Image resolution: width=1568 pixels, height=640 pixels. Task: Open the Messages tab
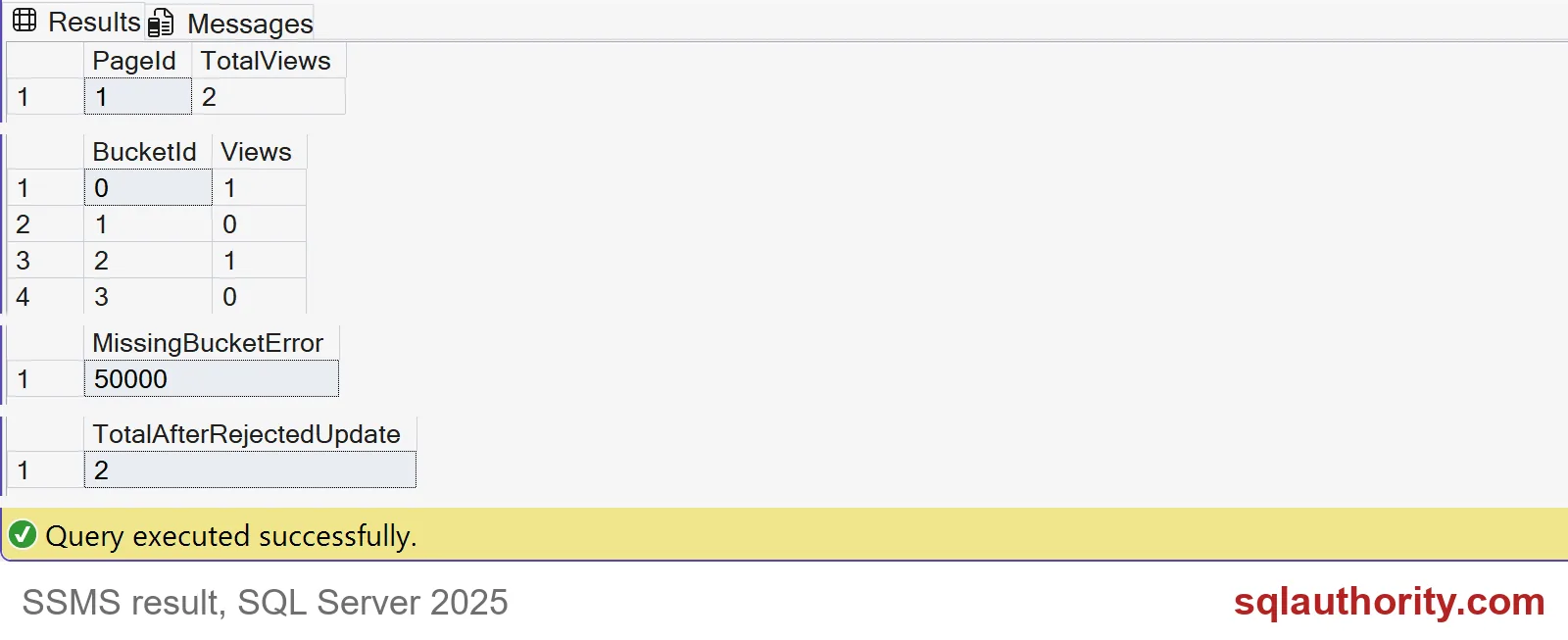tap(231, 23)
